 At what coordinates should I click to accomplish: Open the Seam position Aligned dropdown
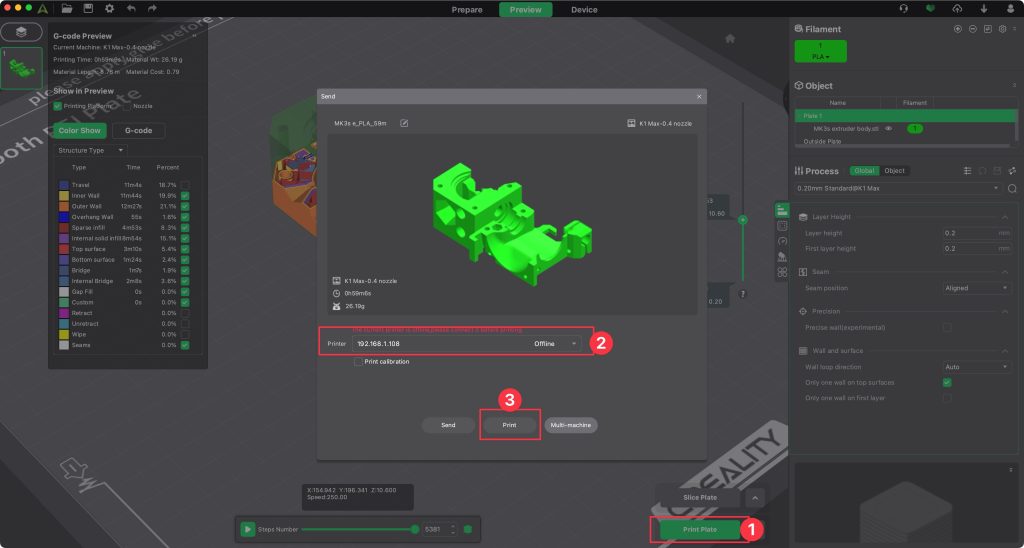pos(975,288)
